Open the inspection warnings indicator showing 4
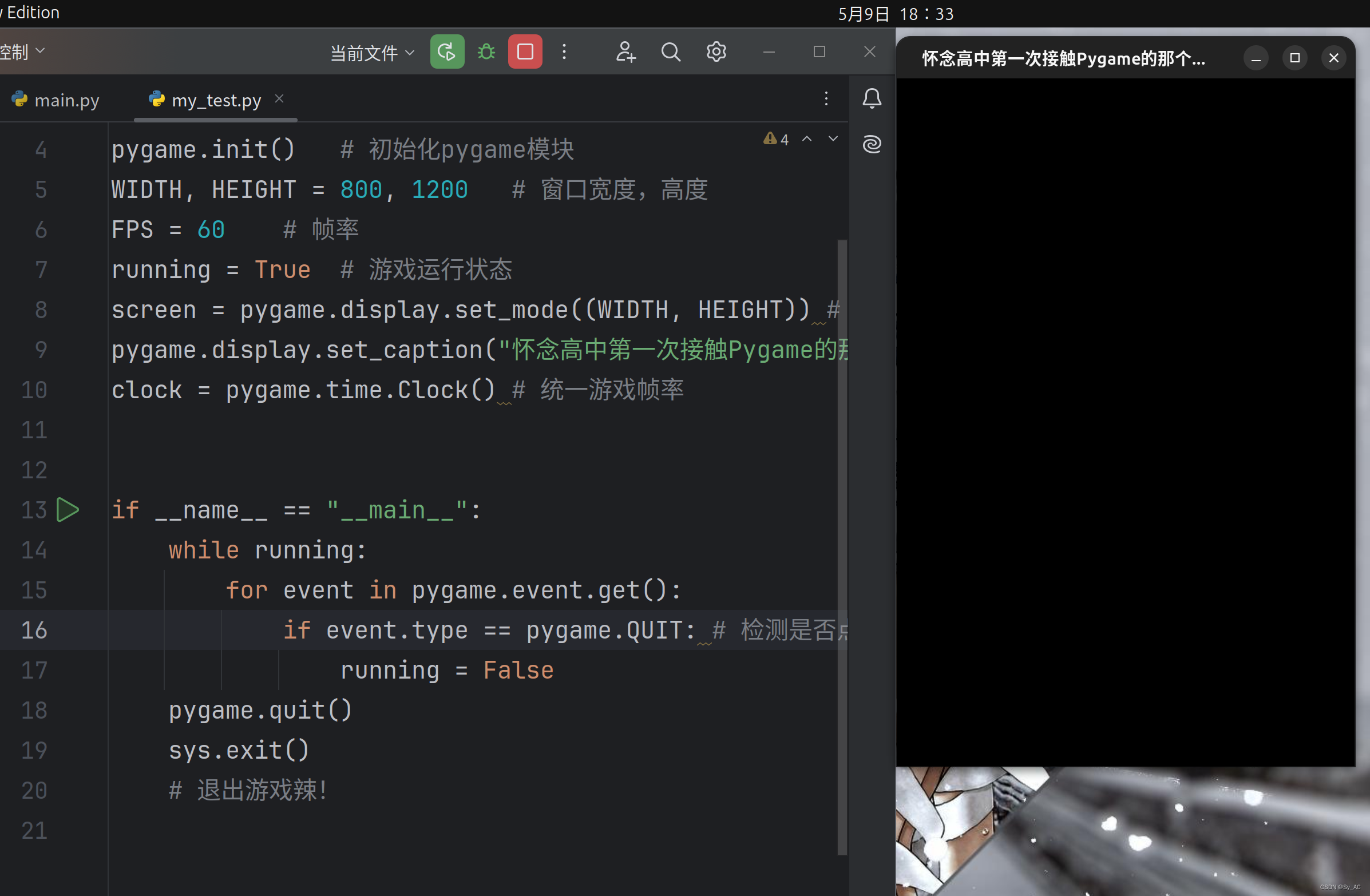Screen dimensions: 1370x896 pos(775,138)
